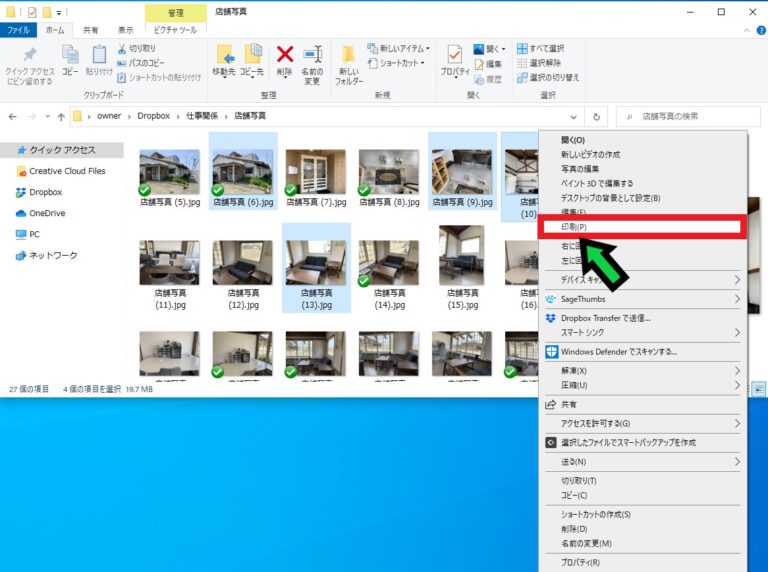Click the ribbon Copy icon

[x=70, y=61]
